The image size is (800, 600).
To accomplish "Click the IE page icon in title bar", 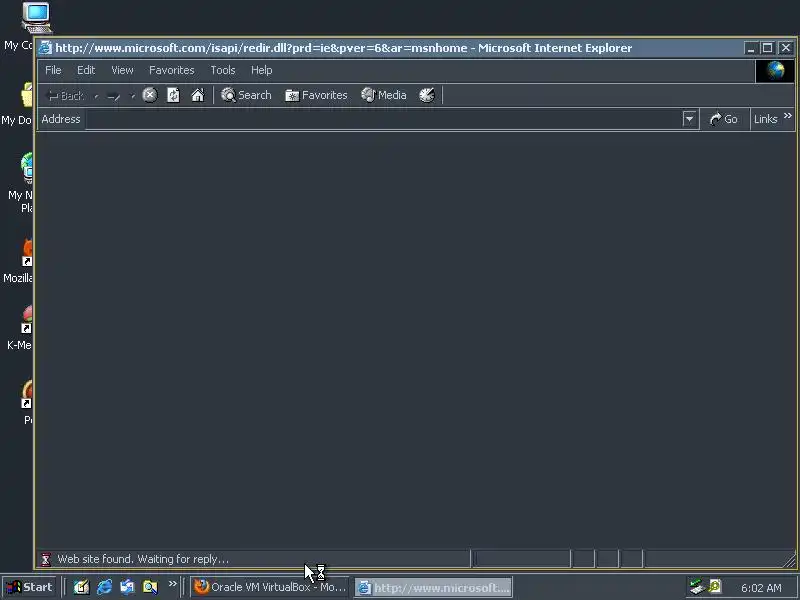I will click(45, 47).
